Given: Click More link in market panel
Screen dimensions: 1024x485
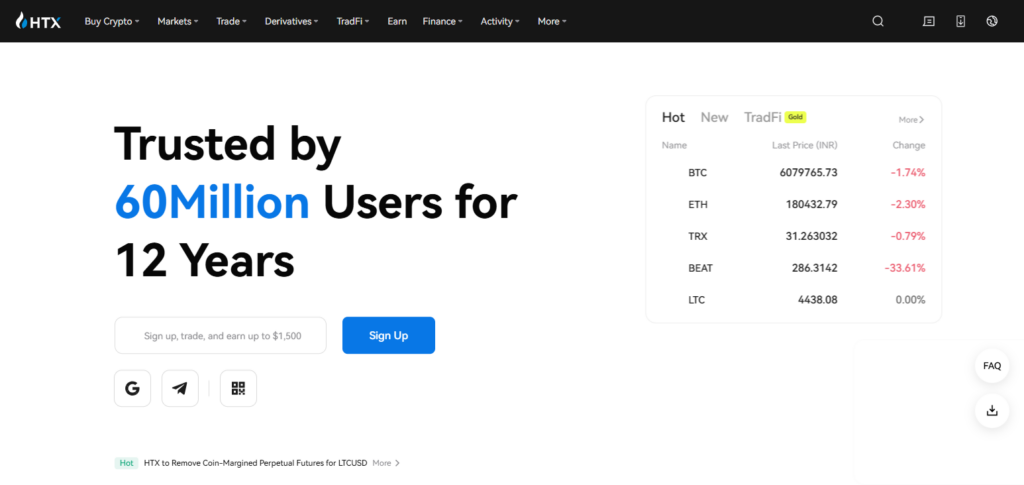Looking at the screenshot, I should pyautogui.click(x=911, y=120).
